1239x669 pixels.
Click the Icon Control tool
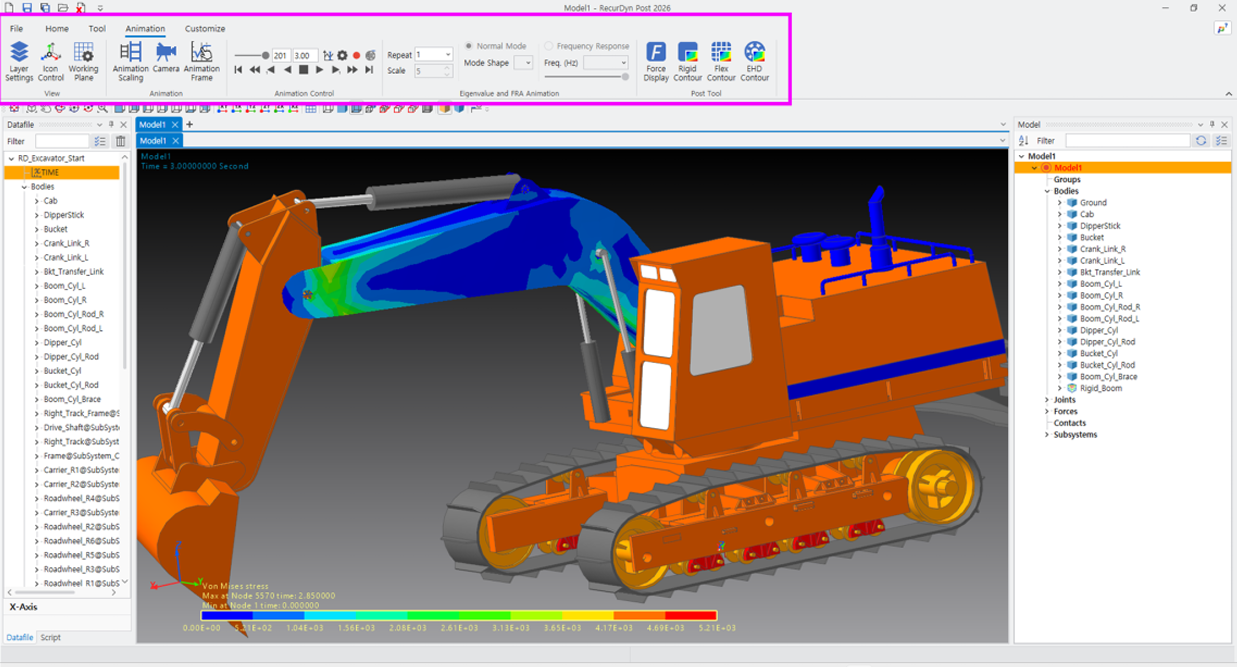pyautogui.click(x=51, y=62)
